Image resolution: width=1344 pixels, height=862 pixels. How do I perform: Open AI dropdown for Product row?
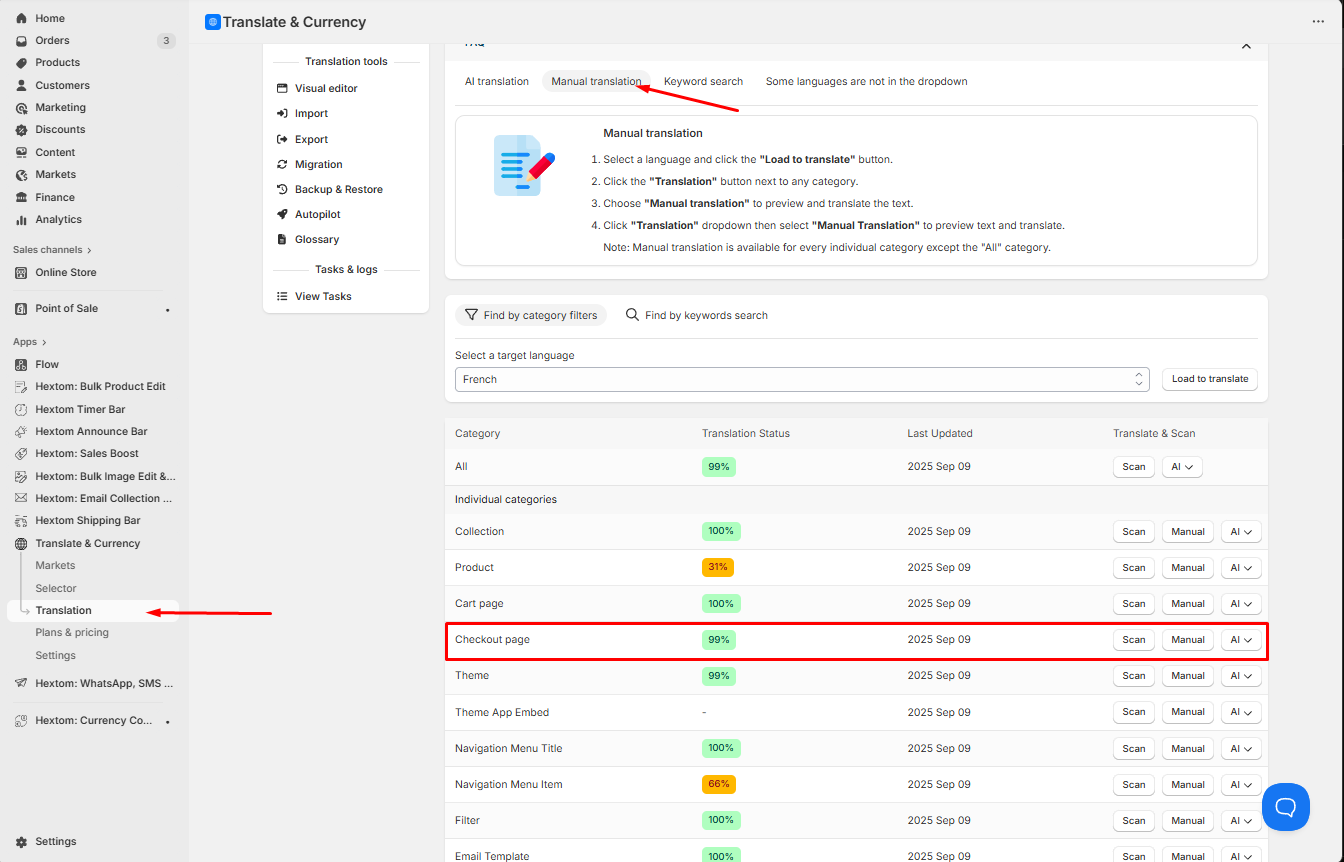[x=1241, y=568]
